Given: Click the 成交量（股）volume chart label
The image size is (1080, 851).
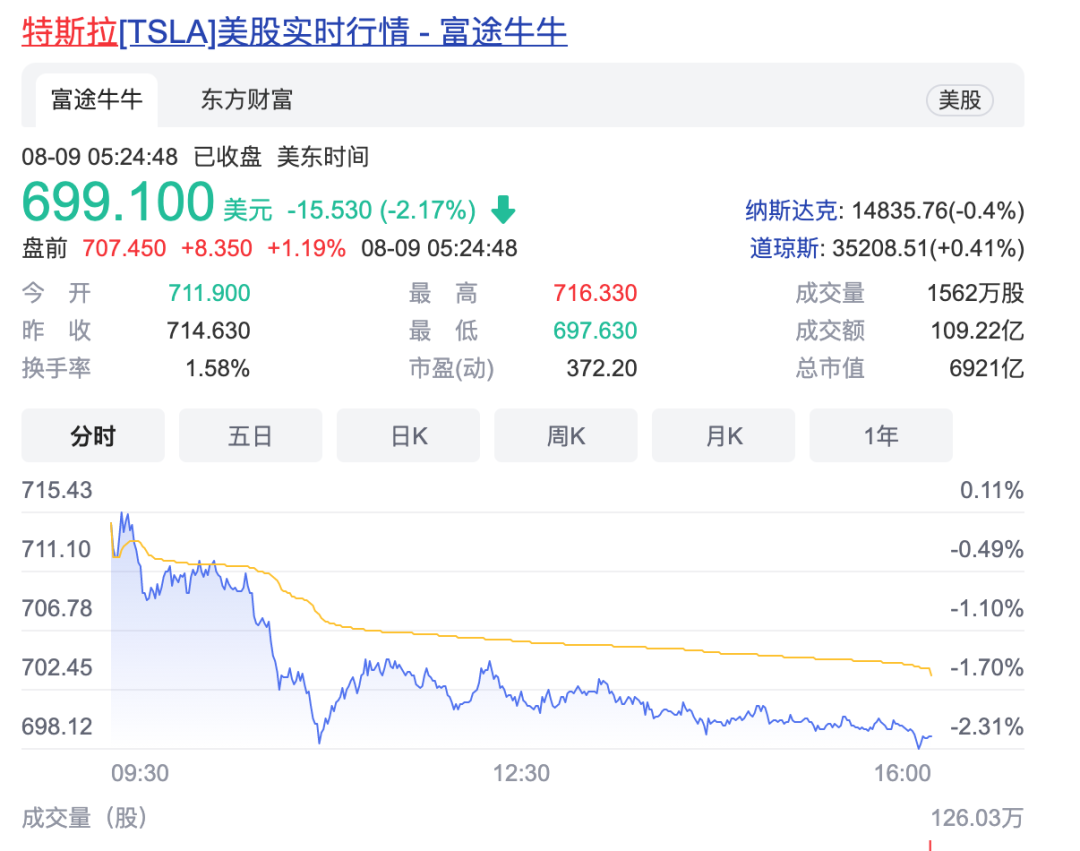Looking at the screenshot, I should point(85,818).
